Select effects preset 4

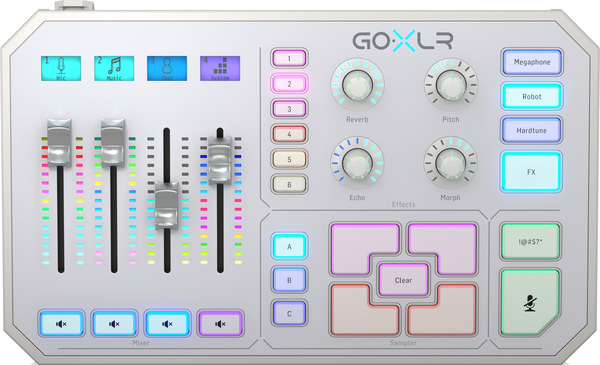(289, 134)
